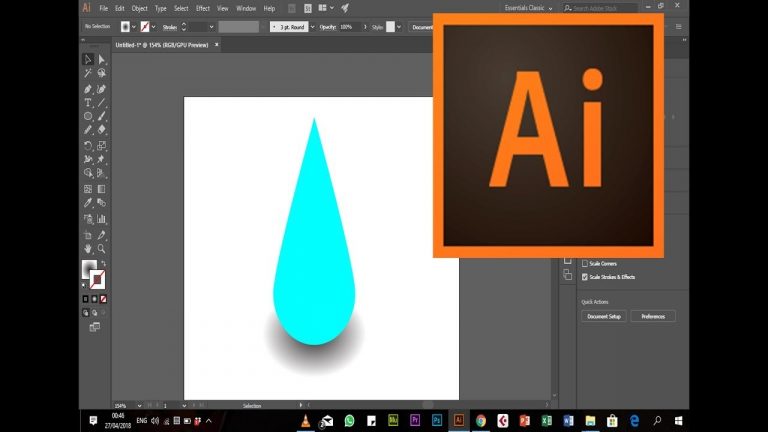Open the 154% zoom level dropdown
This screenshot has height=432, width=768.
140,406
